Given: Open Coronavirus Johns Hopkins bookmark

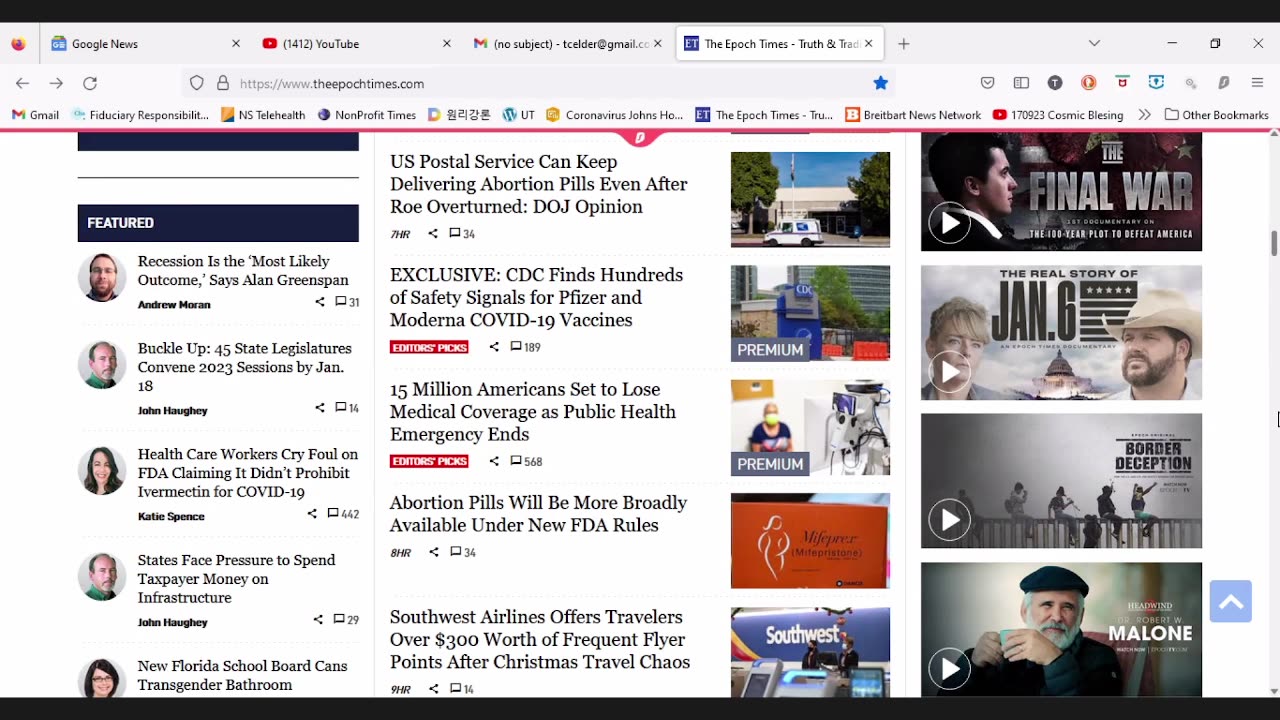Looking at the screenshot, I should [615, 115].
